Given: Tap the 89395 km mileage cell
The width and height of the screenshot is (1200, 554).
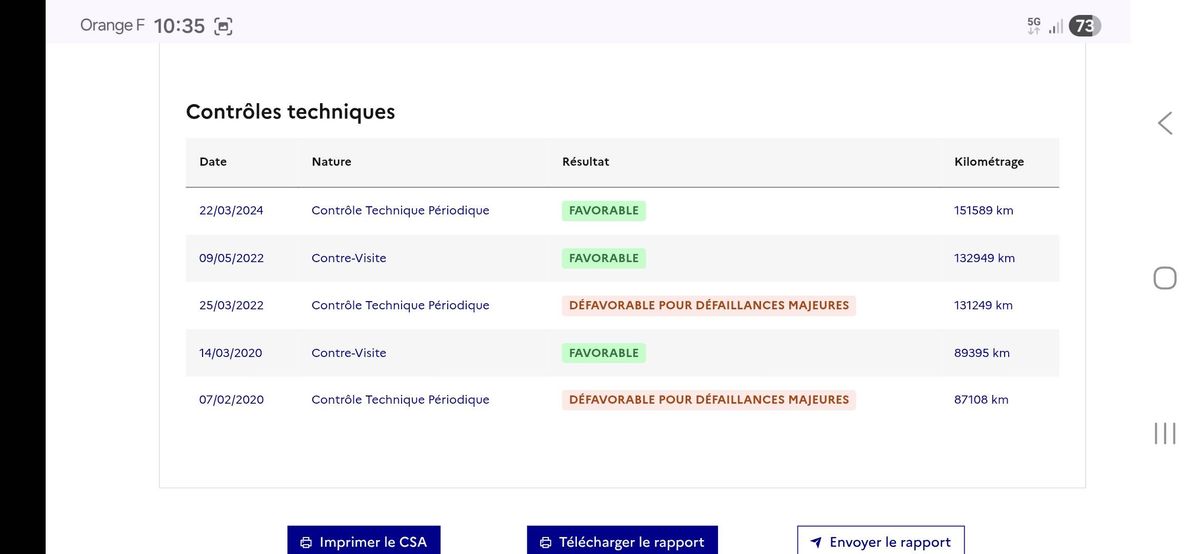Looking at the screenshot, I should (982, 353).
